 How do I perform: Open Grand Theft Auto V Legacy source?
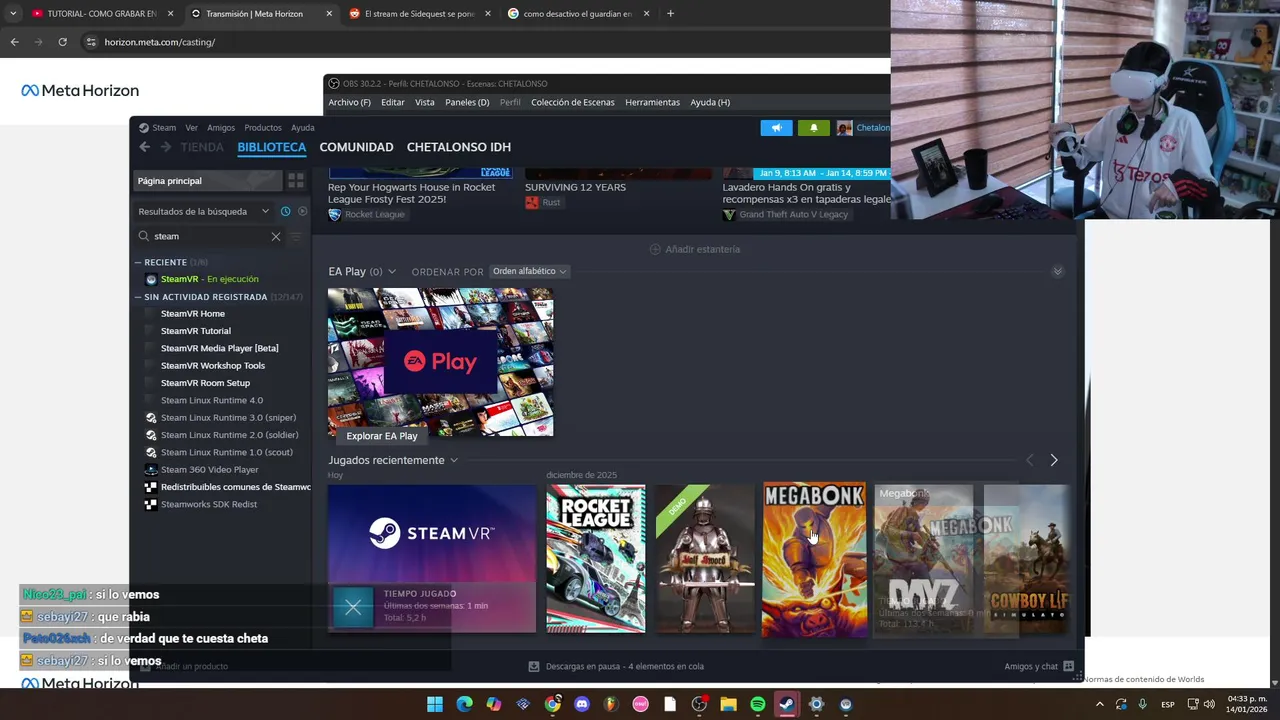729,214
